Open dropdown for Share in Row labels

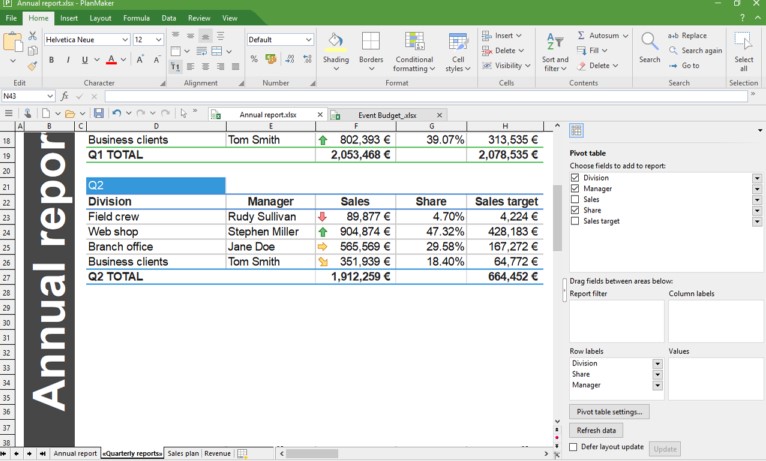click(658, 375)
